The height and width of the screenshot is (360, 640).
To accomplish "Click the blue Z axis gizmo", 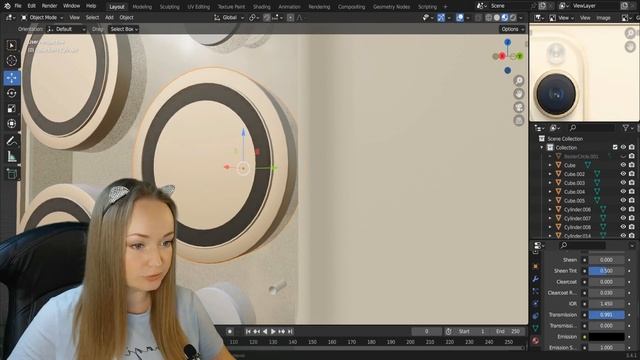I will coord(507,42).
